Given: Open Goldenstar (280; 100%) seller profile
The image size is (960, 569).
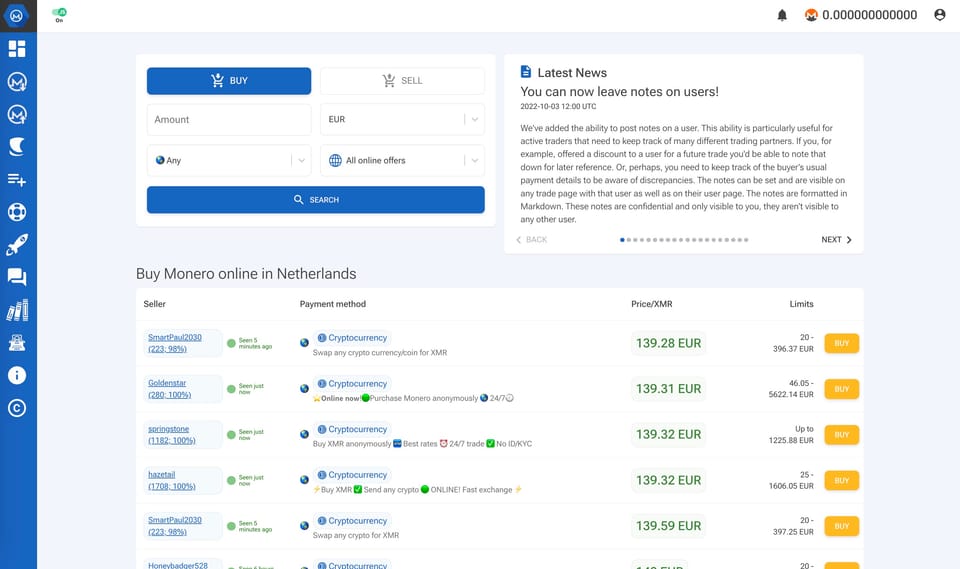Looking at the screenshot, I should point(169,389).
